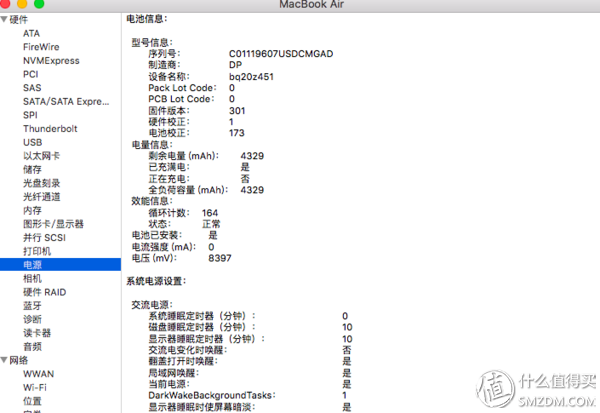Collapse the 硬件 section triangle
Screen dimensions: 600x413
tap(4, 19)
